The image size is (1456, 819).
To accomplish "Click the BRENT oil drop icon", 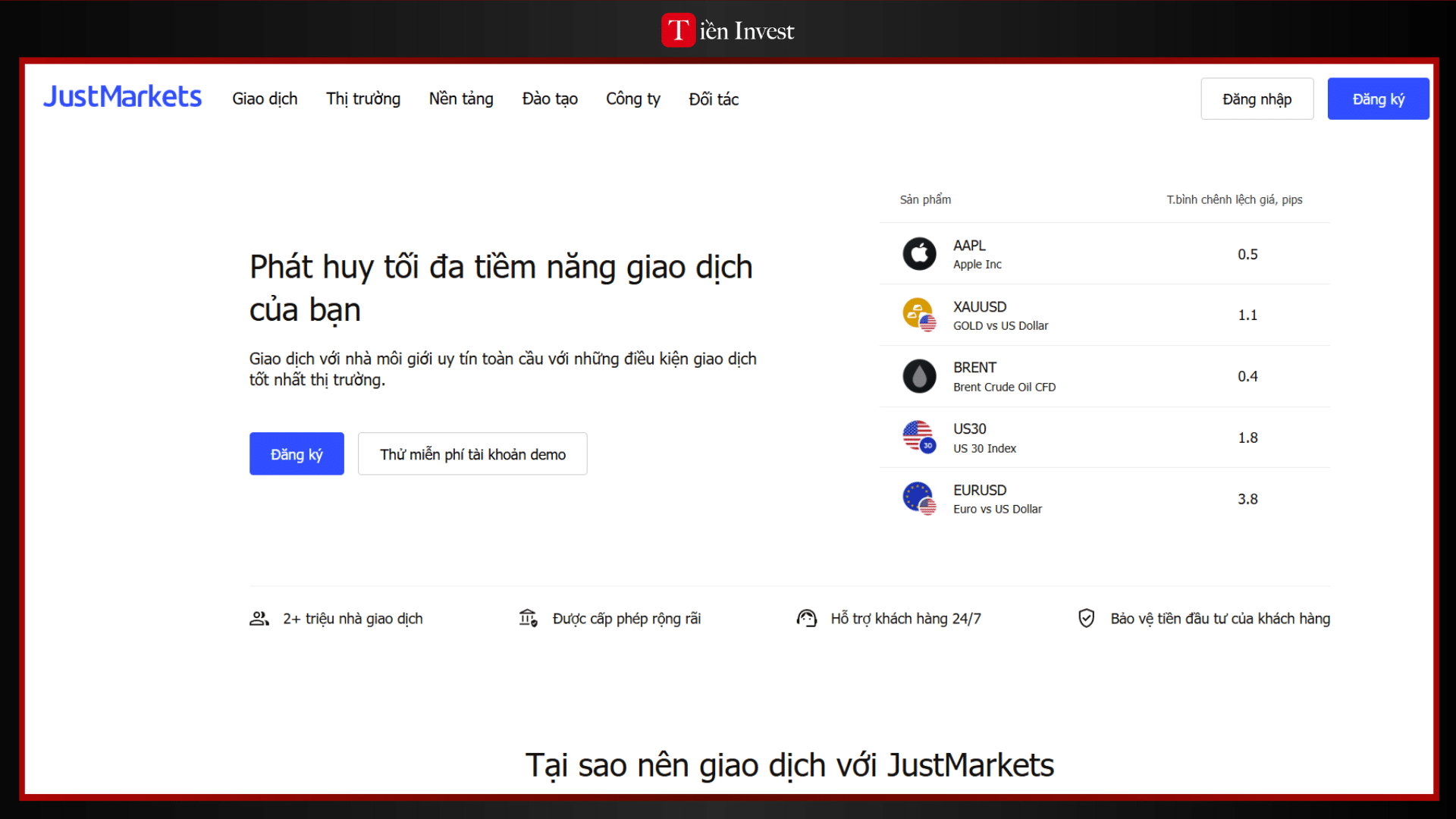I will click(x=919, y=376).
